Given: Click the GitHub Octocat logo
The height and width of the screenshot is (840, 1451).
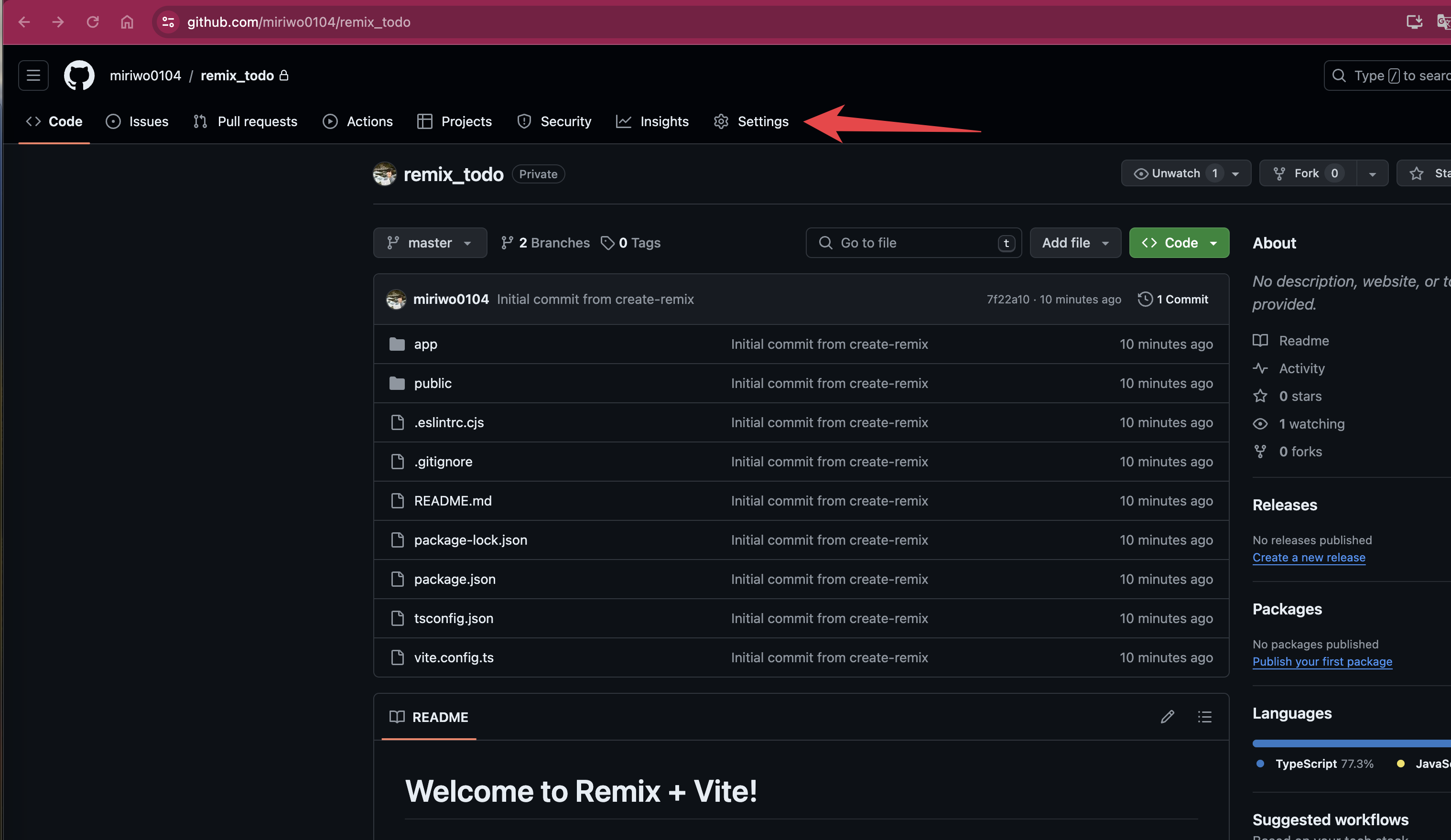Looking at the screenshot, I should [79, 75].
